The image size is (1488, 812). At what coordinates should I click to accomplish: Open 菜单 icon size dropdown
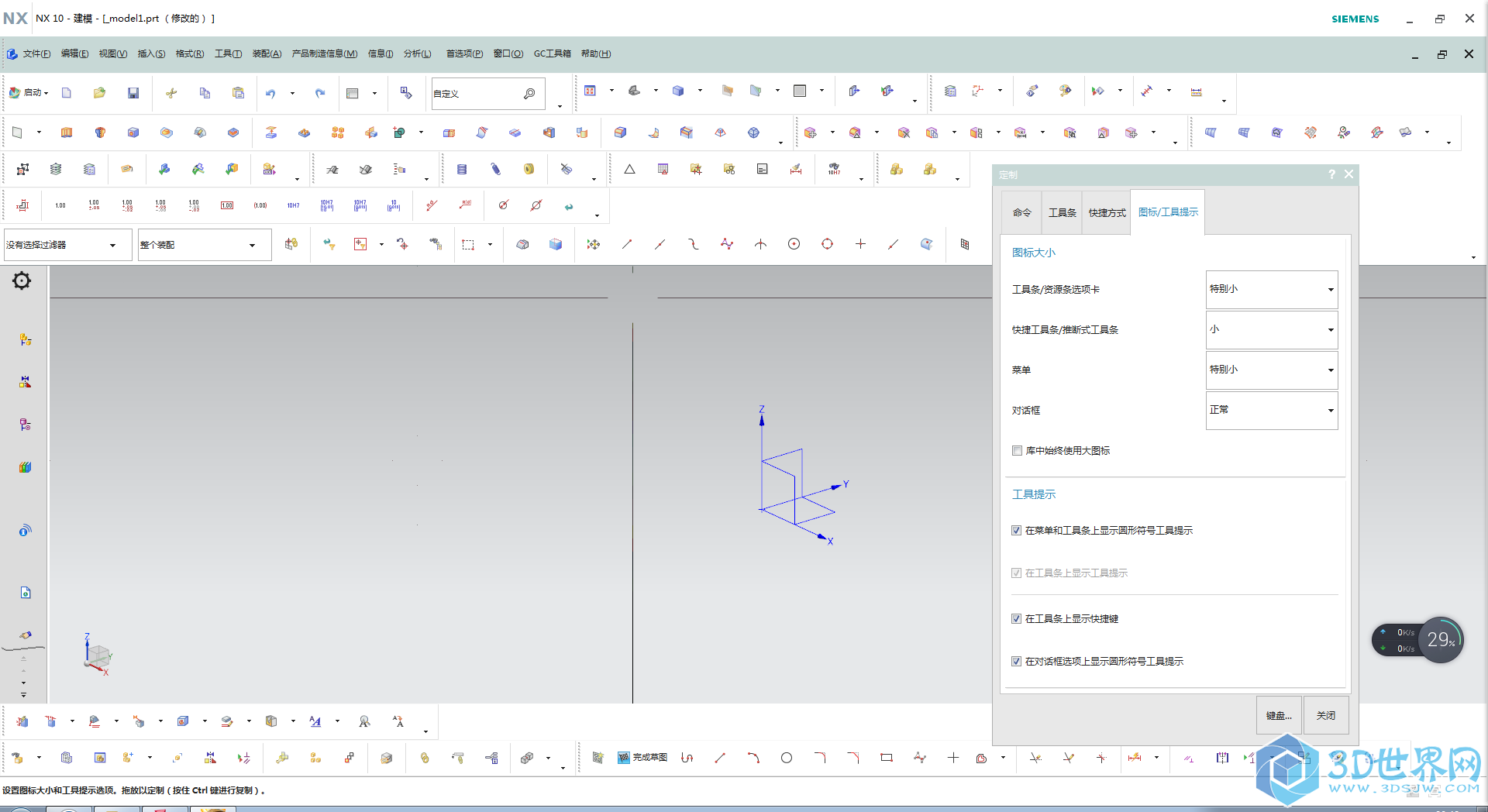pos(1272,370)
